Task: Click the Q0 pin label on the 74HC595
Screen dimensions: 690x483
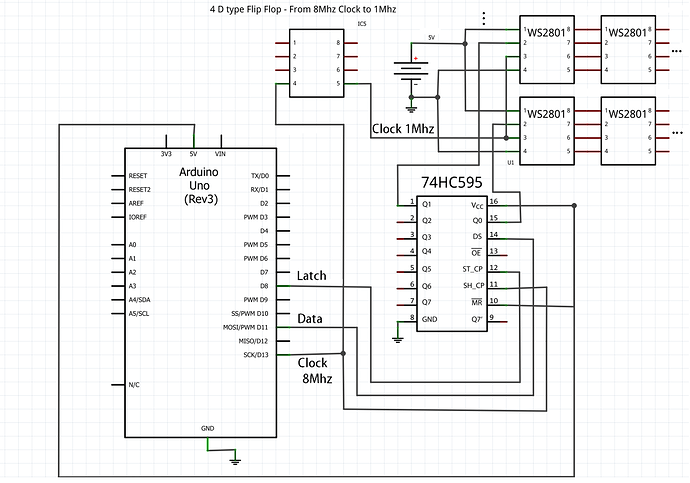Action: pos(477,220)
